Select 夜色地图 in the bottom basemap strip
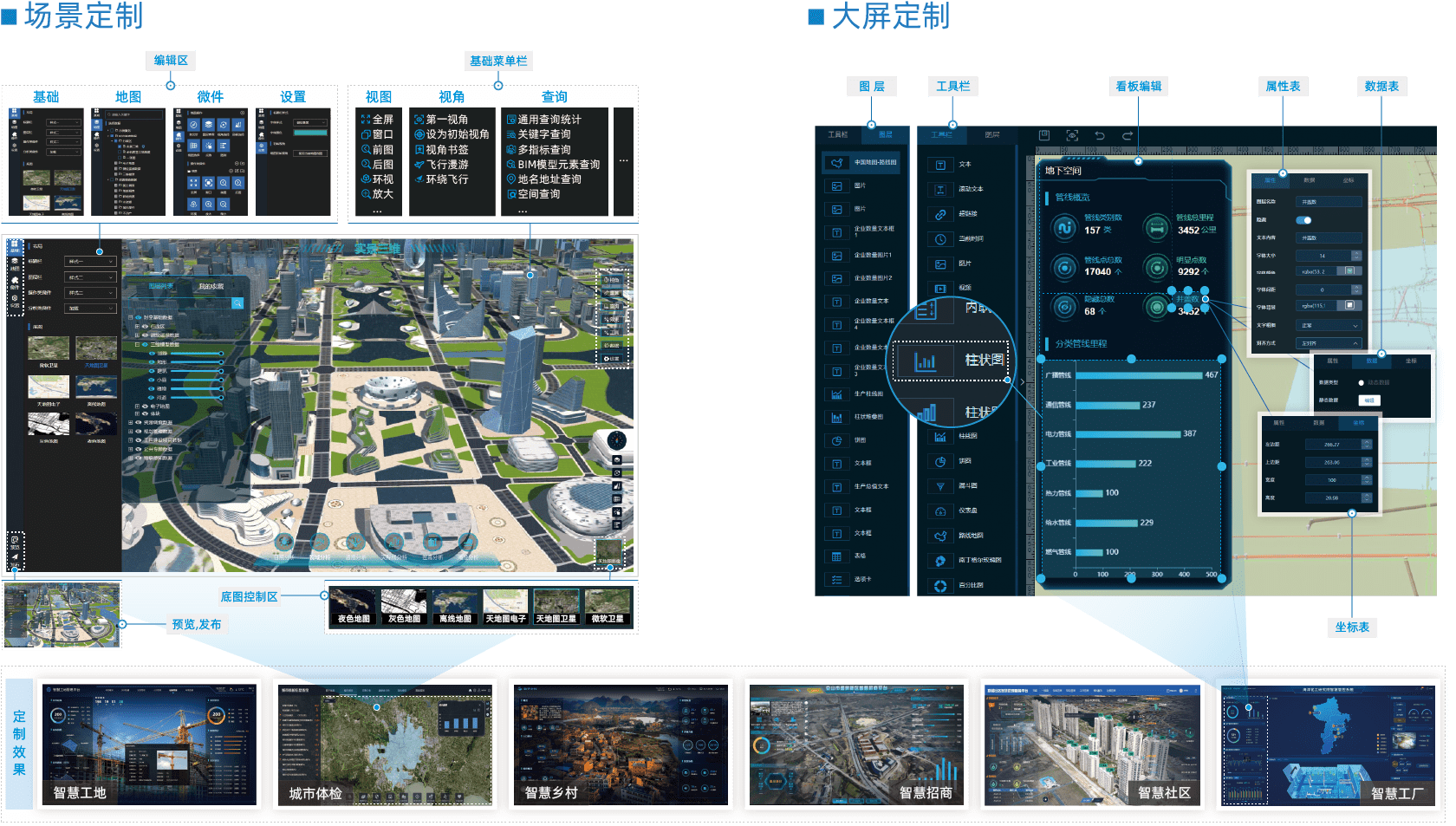The image size is (1456, 826). click(354, 607)
